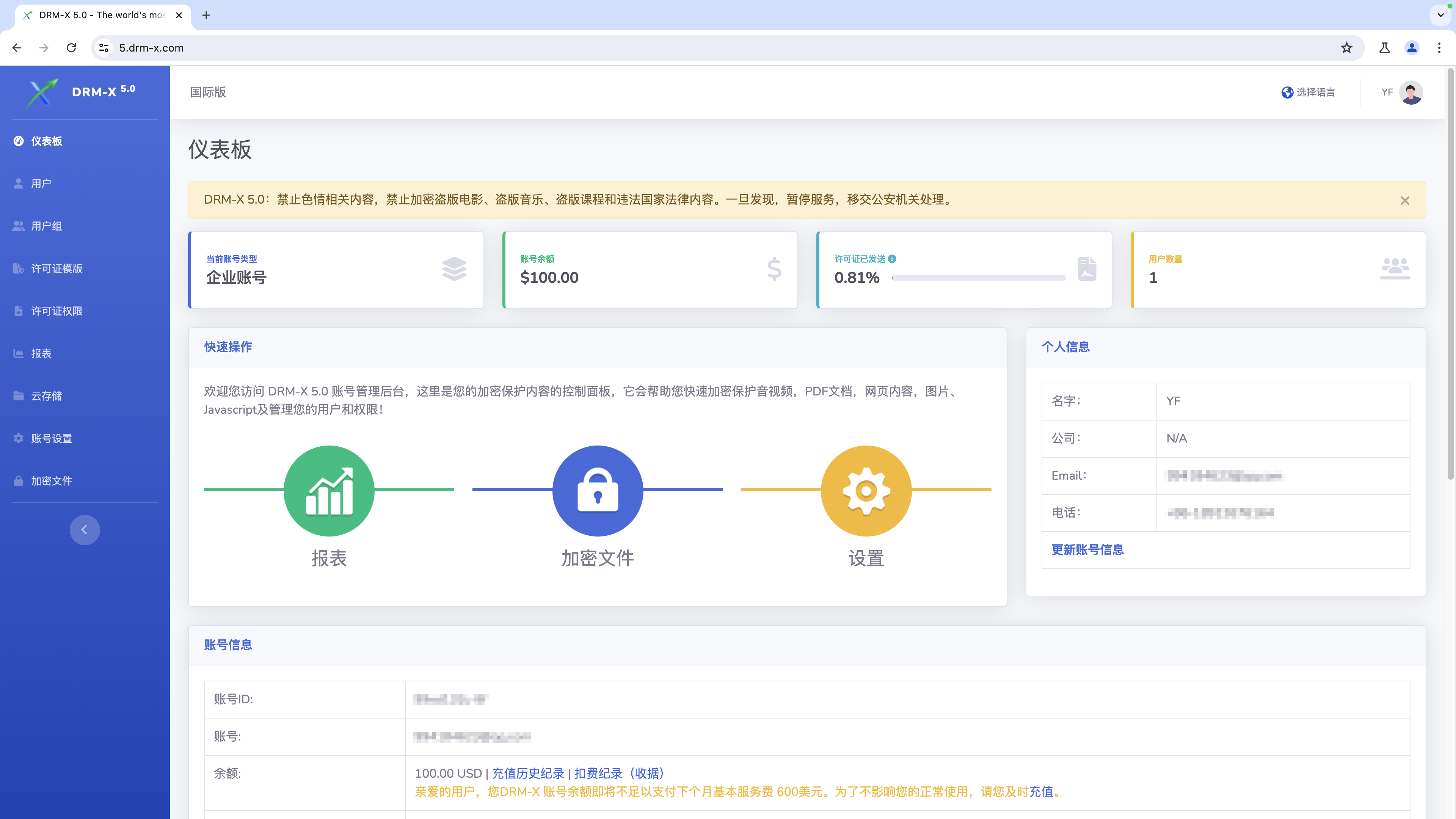Viewport: 1456px width, 819px height.
Task: Bookmark this page with the star icon
Action: (1346, 48)
